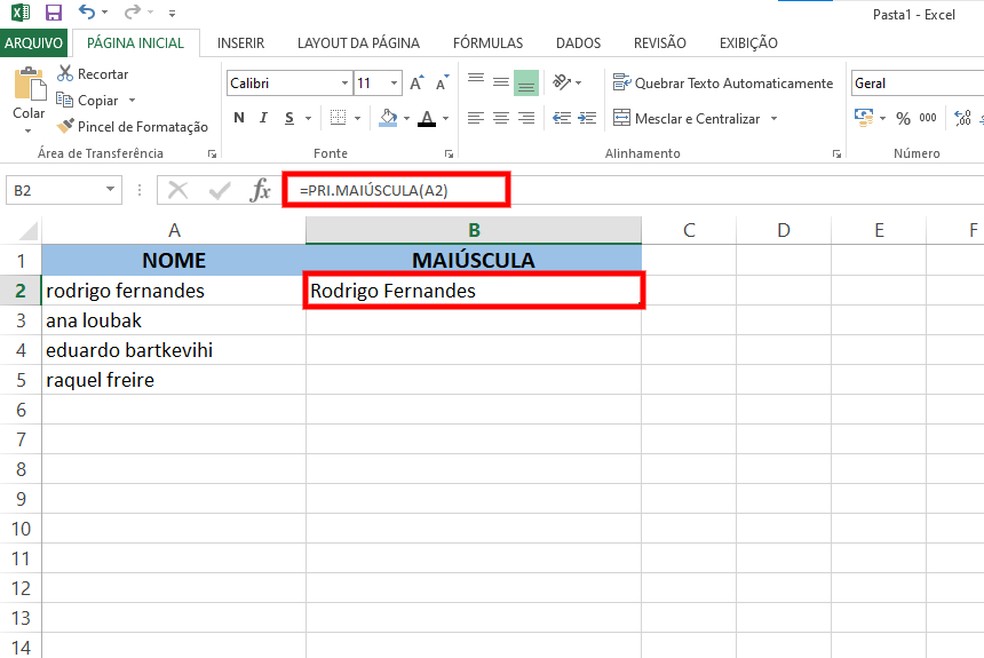This screenshot has width=984, height=658.
Task: Toggle center alignment in Alinhamento group
Action: 499,117
